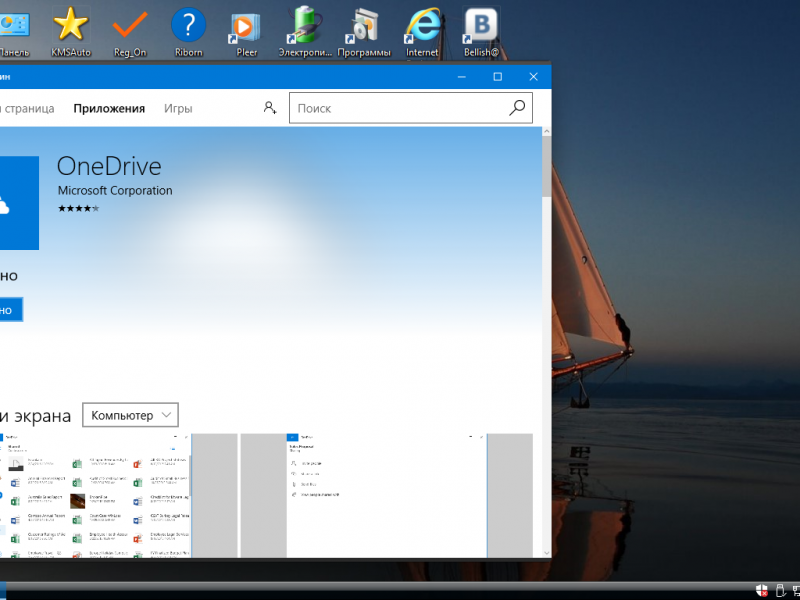The image size is (800, 600).
Task: Maximize the Store window
Action: point(497,77)
